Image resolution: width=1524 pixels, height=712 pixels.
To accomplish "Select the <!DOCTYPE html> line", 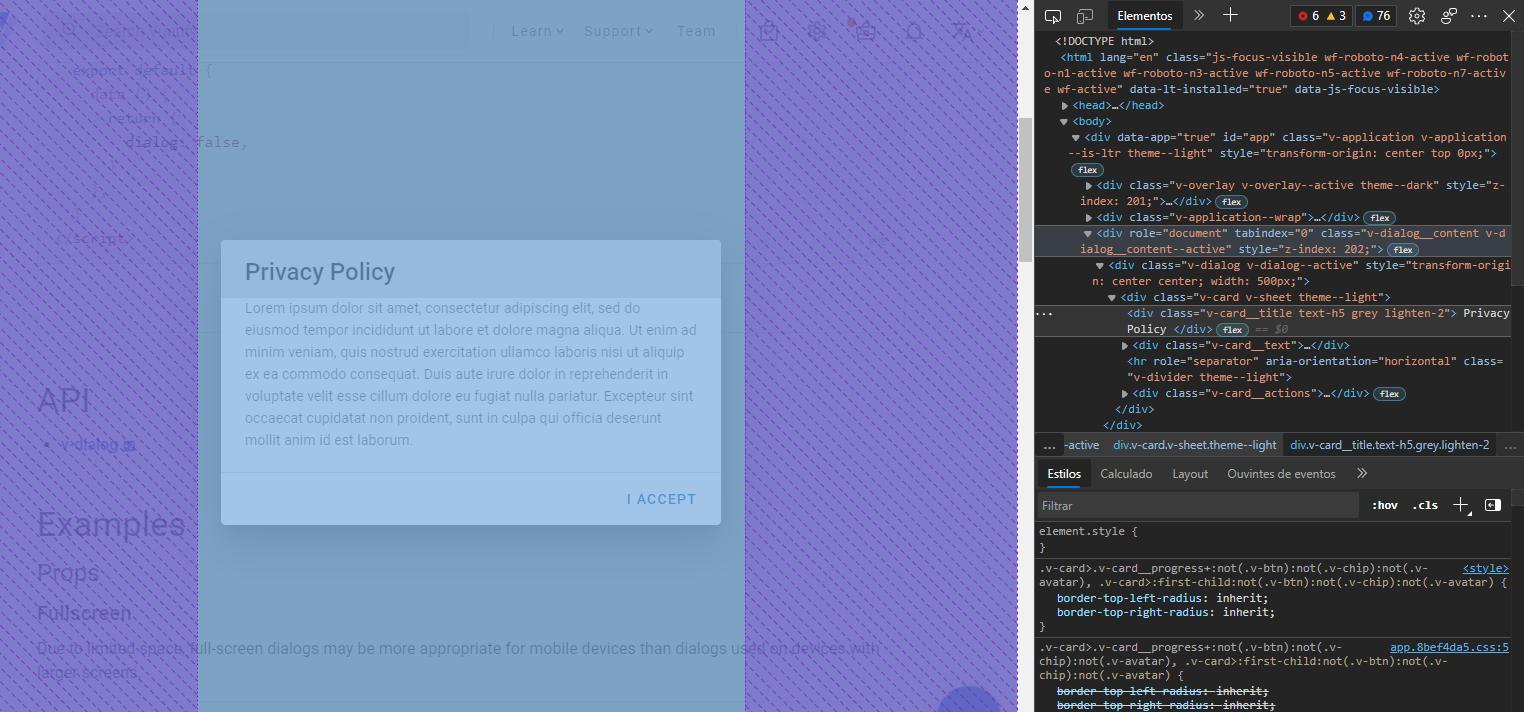I will pos(1104,42).
